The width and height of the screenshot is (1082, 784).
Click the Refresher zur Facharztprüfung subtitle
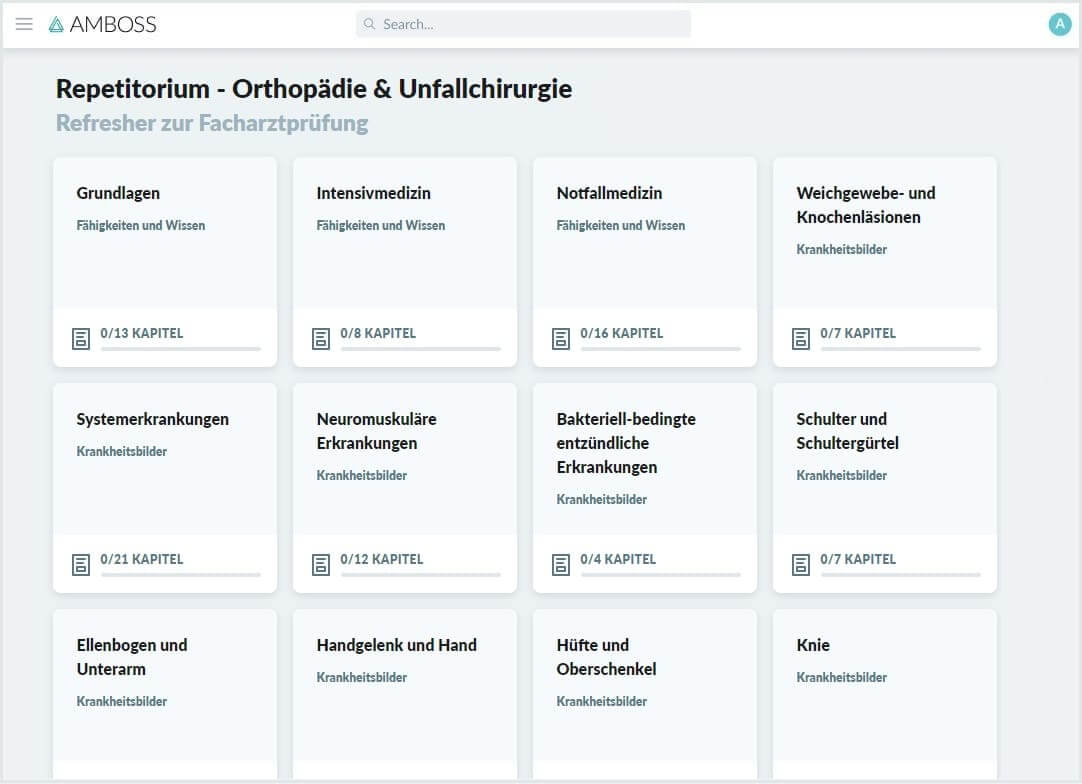[x=212, y=124]
